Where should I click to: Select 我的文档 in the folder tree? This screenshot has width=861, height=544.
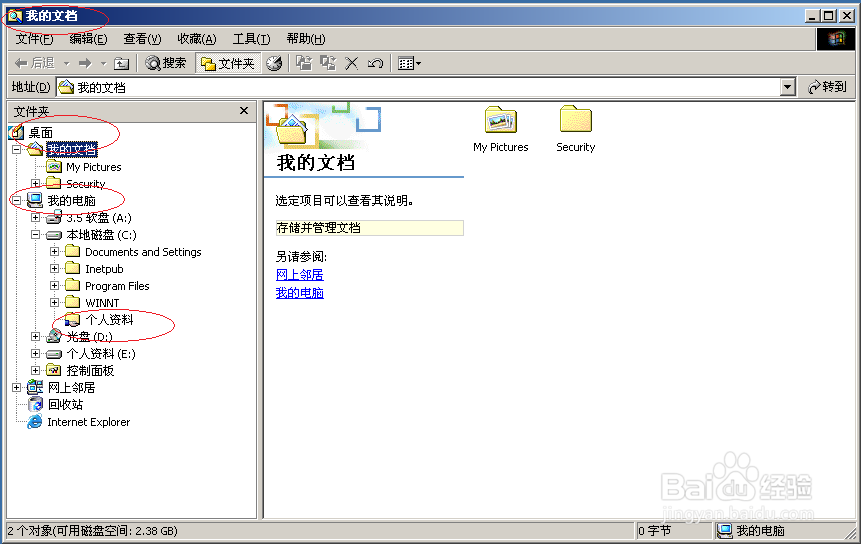pos(72,149)
